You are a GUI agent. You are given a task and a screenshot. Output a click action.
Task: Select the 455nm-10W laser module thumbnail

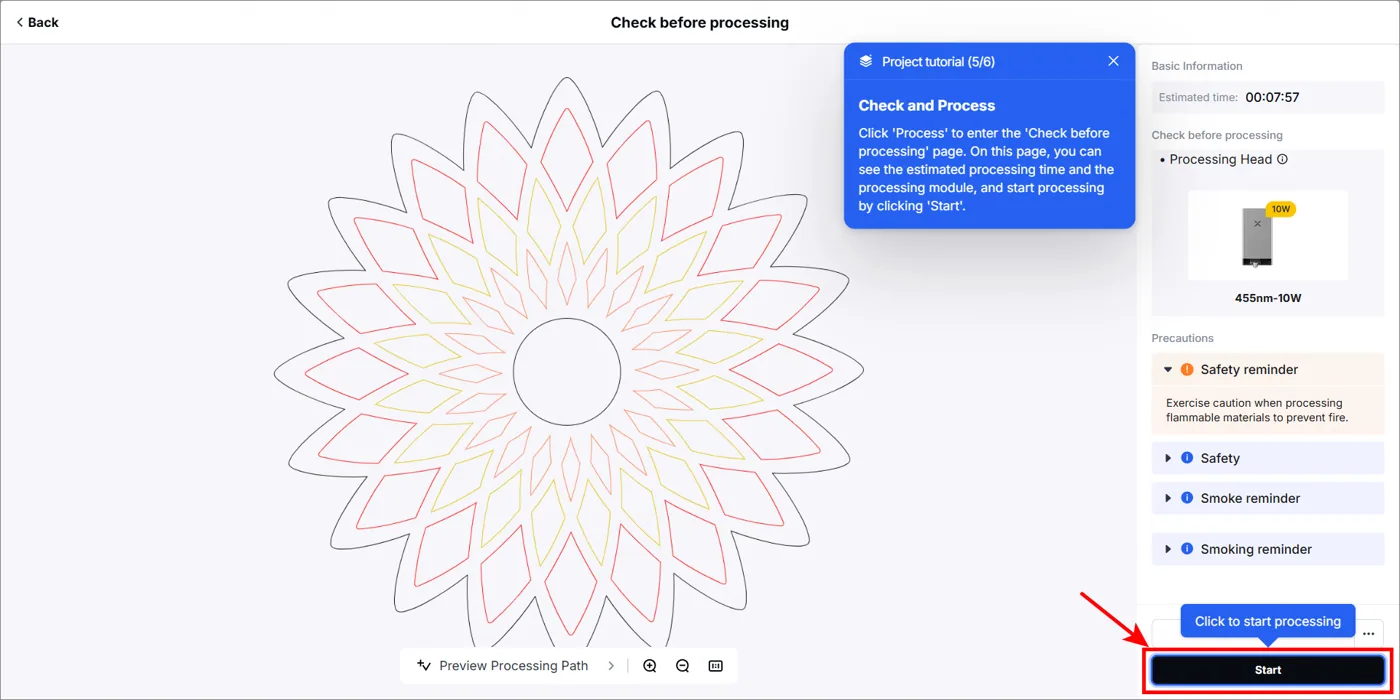[x=1267, y=235]
